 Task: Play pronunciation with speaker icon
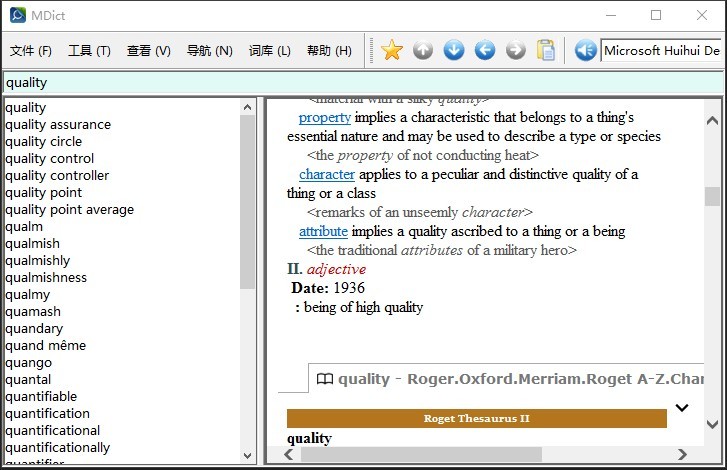(x=585, y=50)
